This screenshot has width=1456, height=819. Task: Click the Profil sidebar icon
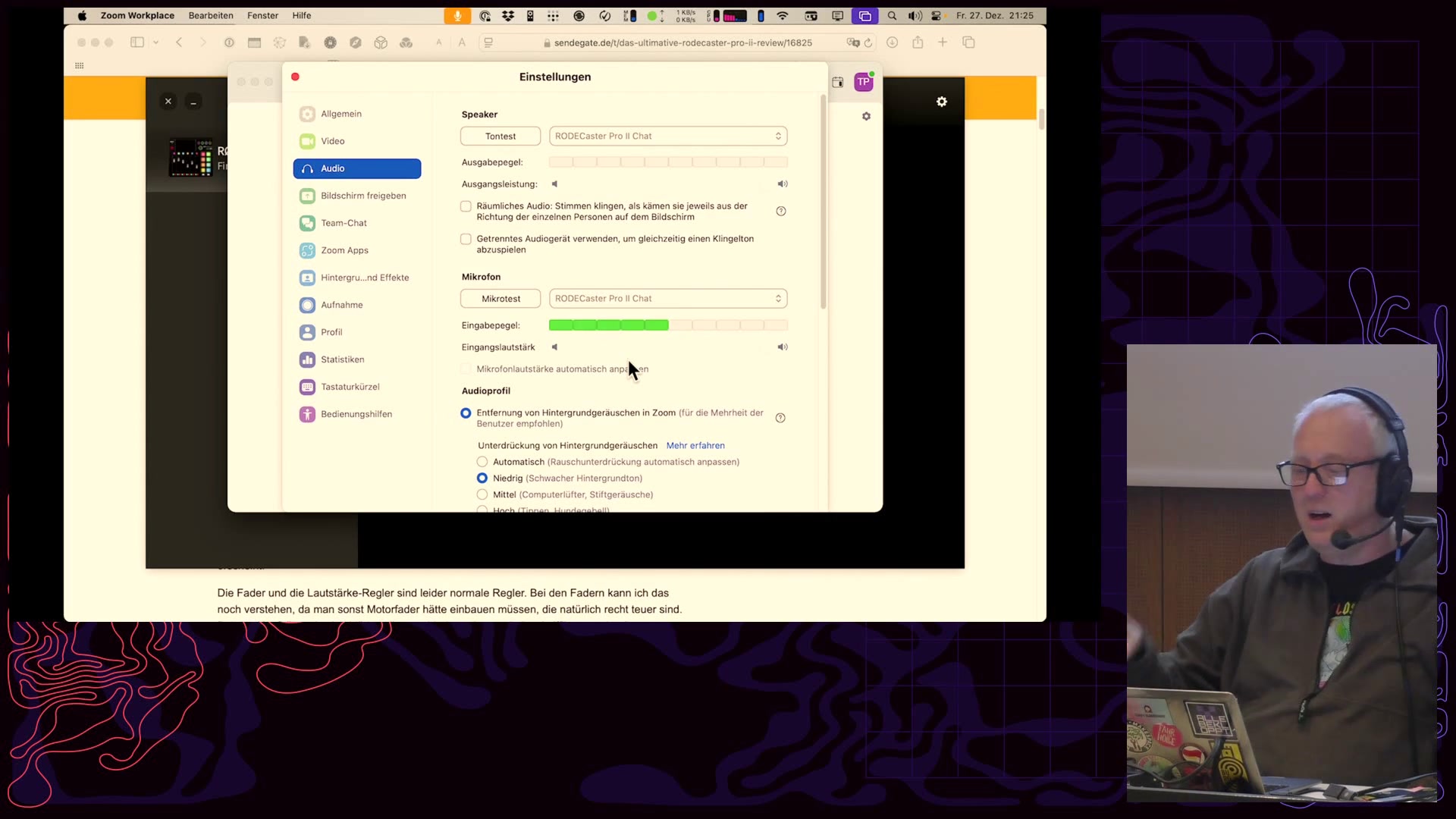(x=307, y=332)
